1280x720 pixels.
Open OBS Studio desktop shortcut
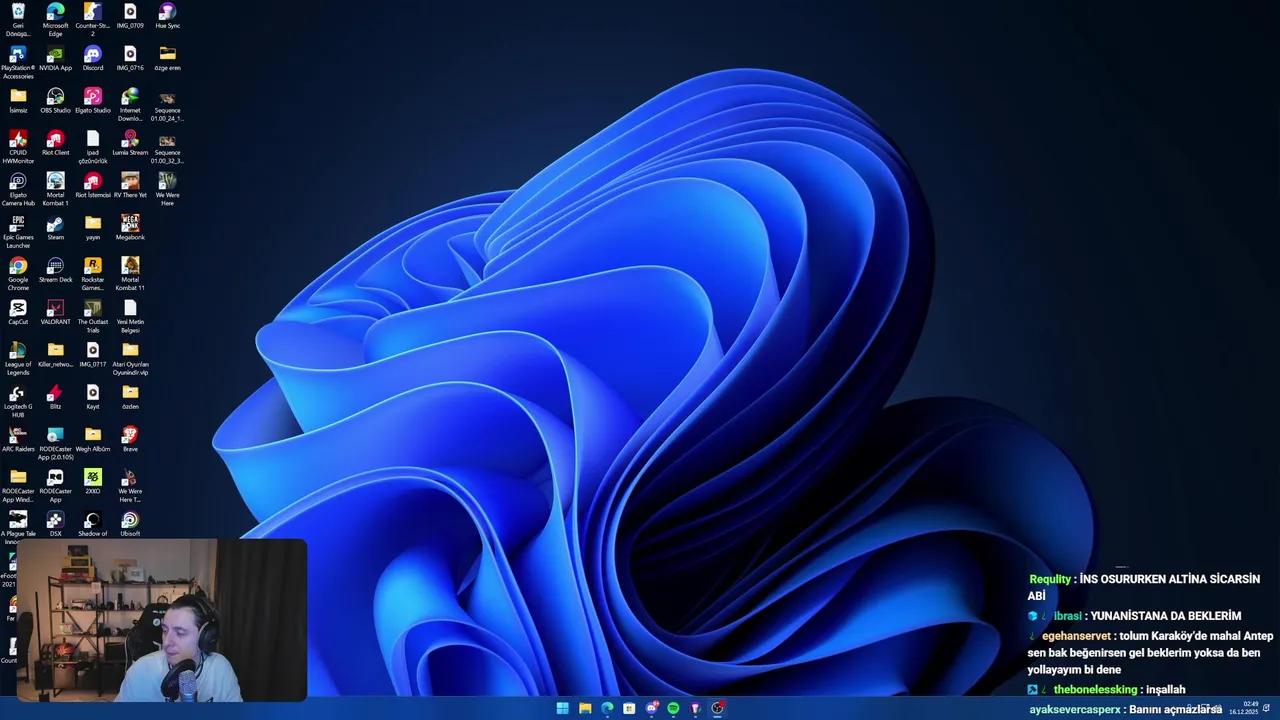point(55,97)
